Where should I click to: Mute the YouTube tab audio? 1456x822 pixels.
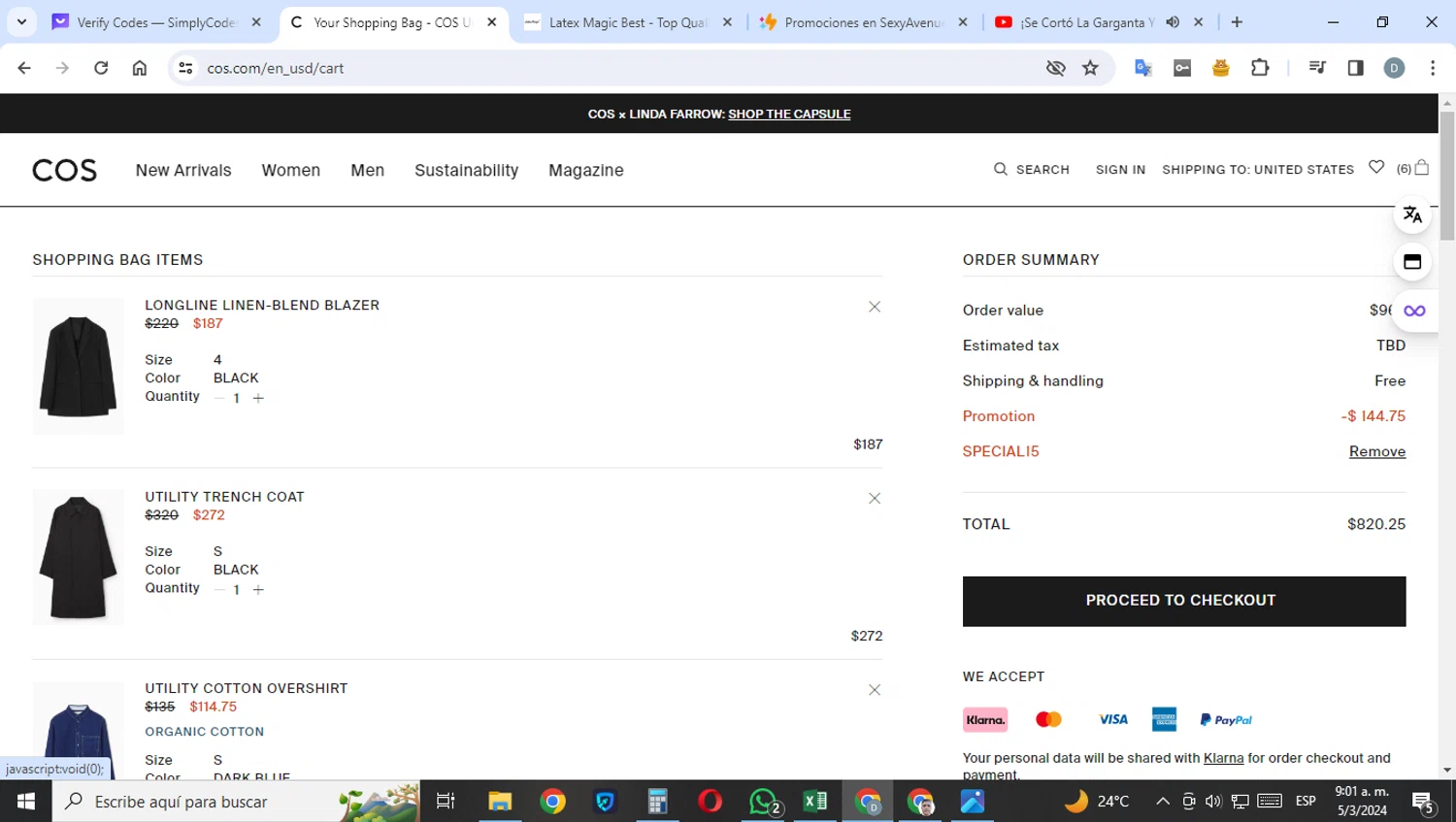tap(1173, 22)
